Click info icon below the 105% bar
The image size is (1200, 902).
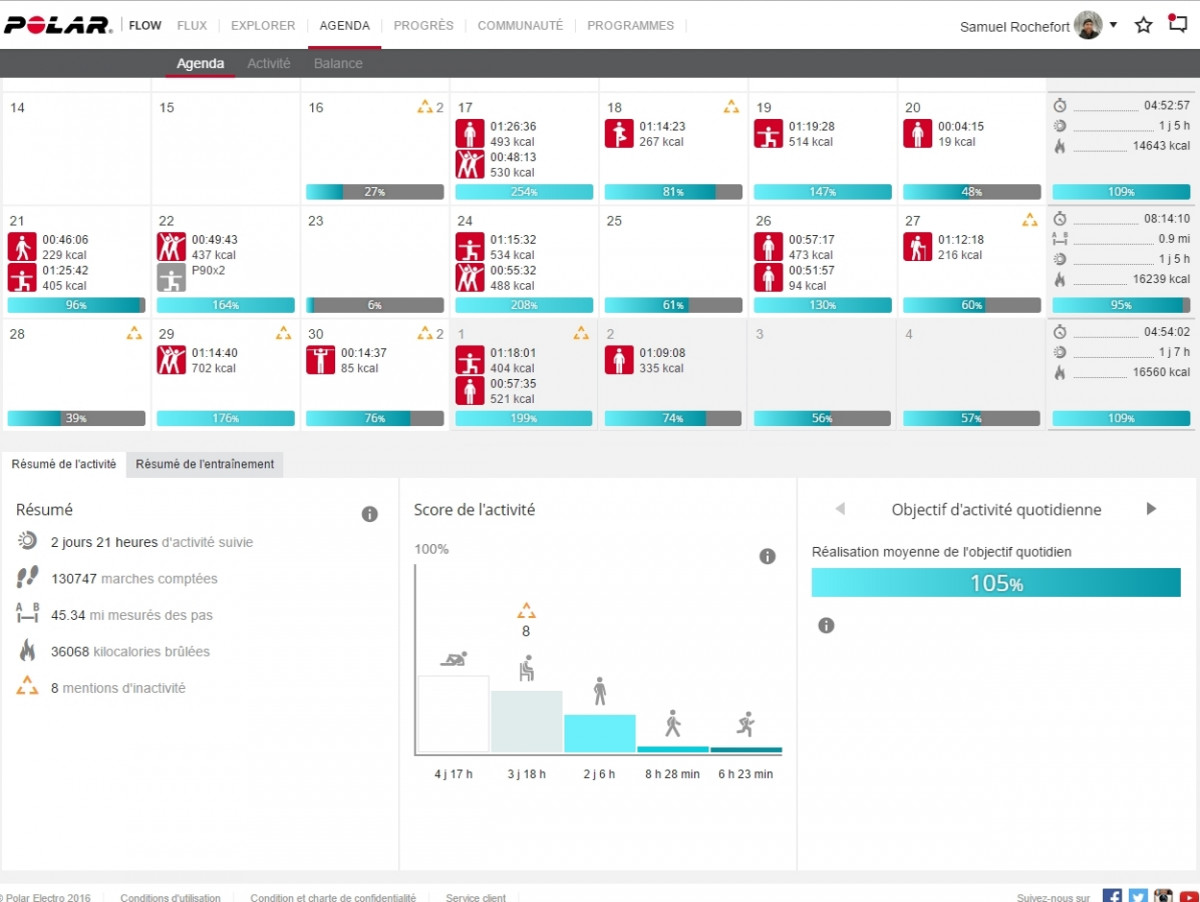(x=826, y=625)
